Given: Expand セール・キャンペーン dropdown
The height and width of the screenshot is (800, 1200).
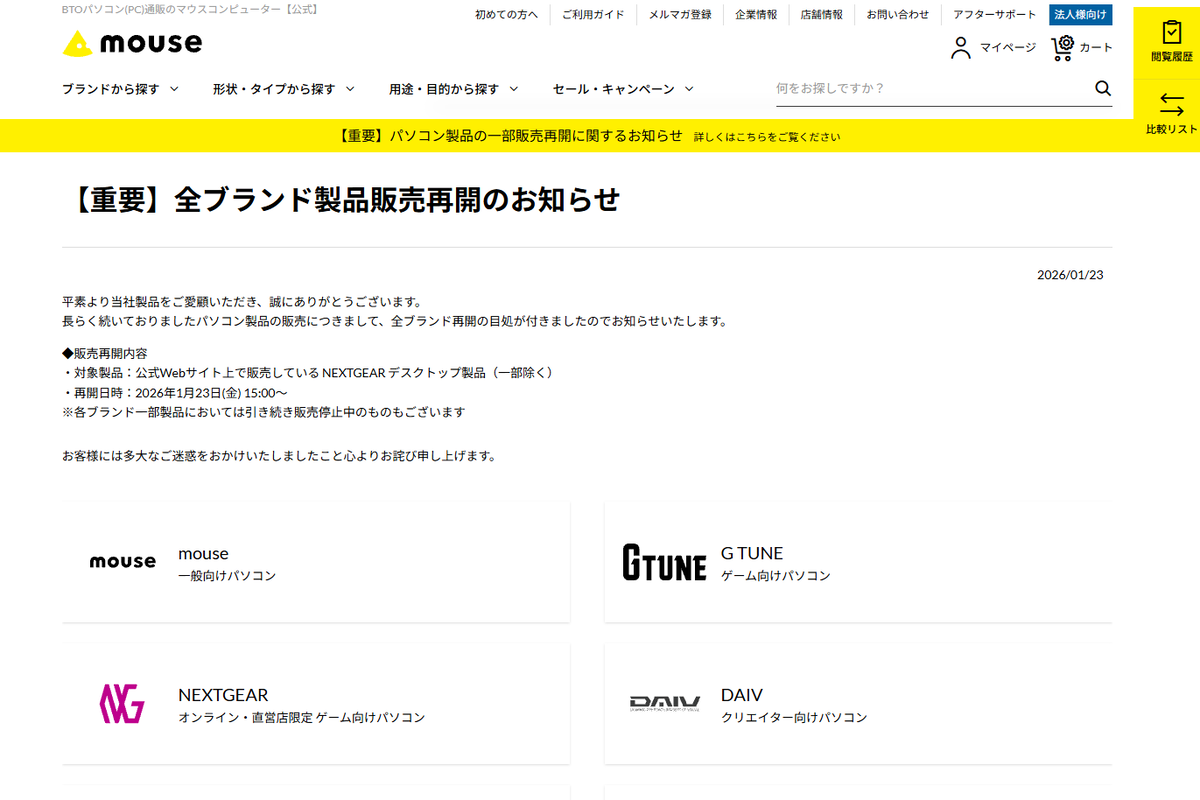Looking at the screenshot, I should 624,89.
